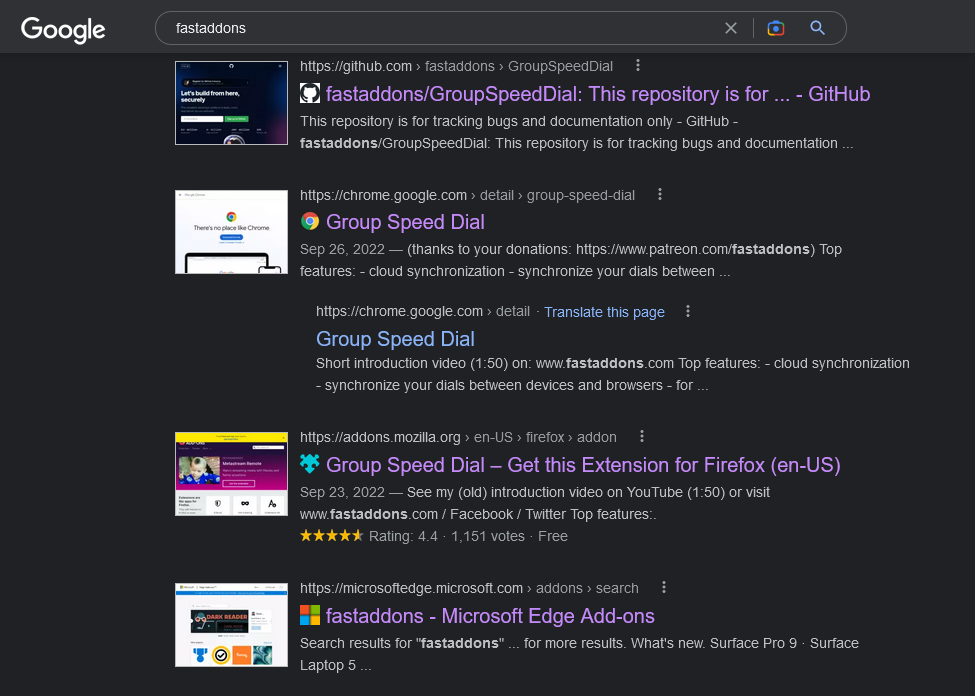Open the three-dot menu for the addons.mozilla.org result
The image size is (975, 696).
click(642, 436)
